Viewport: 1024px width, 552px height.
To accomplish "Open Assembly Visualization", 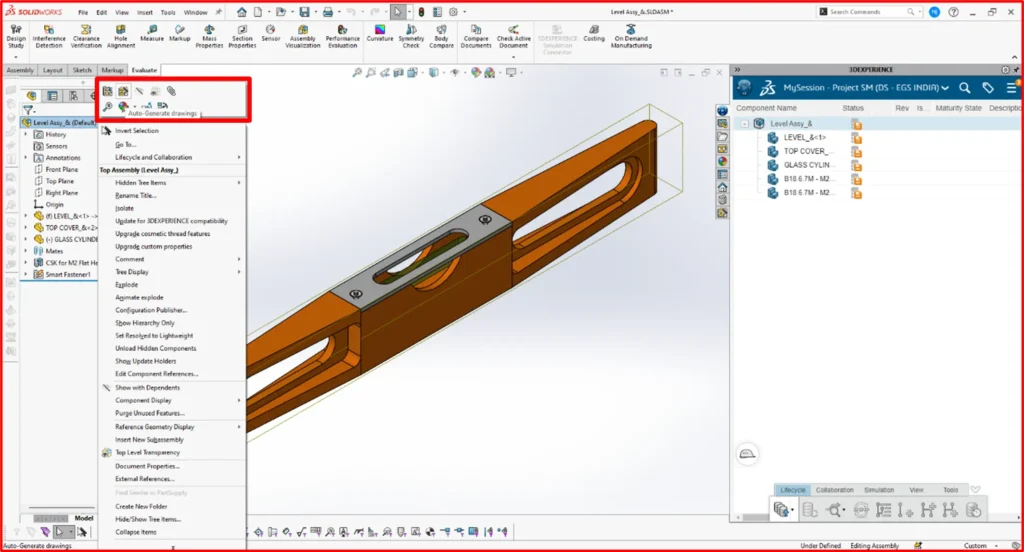I will 302,37.
